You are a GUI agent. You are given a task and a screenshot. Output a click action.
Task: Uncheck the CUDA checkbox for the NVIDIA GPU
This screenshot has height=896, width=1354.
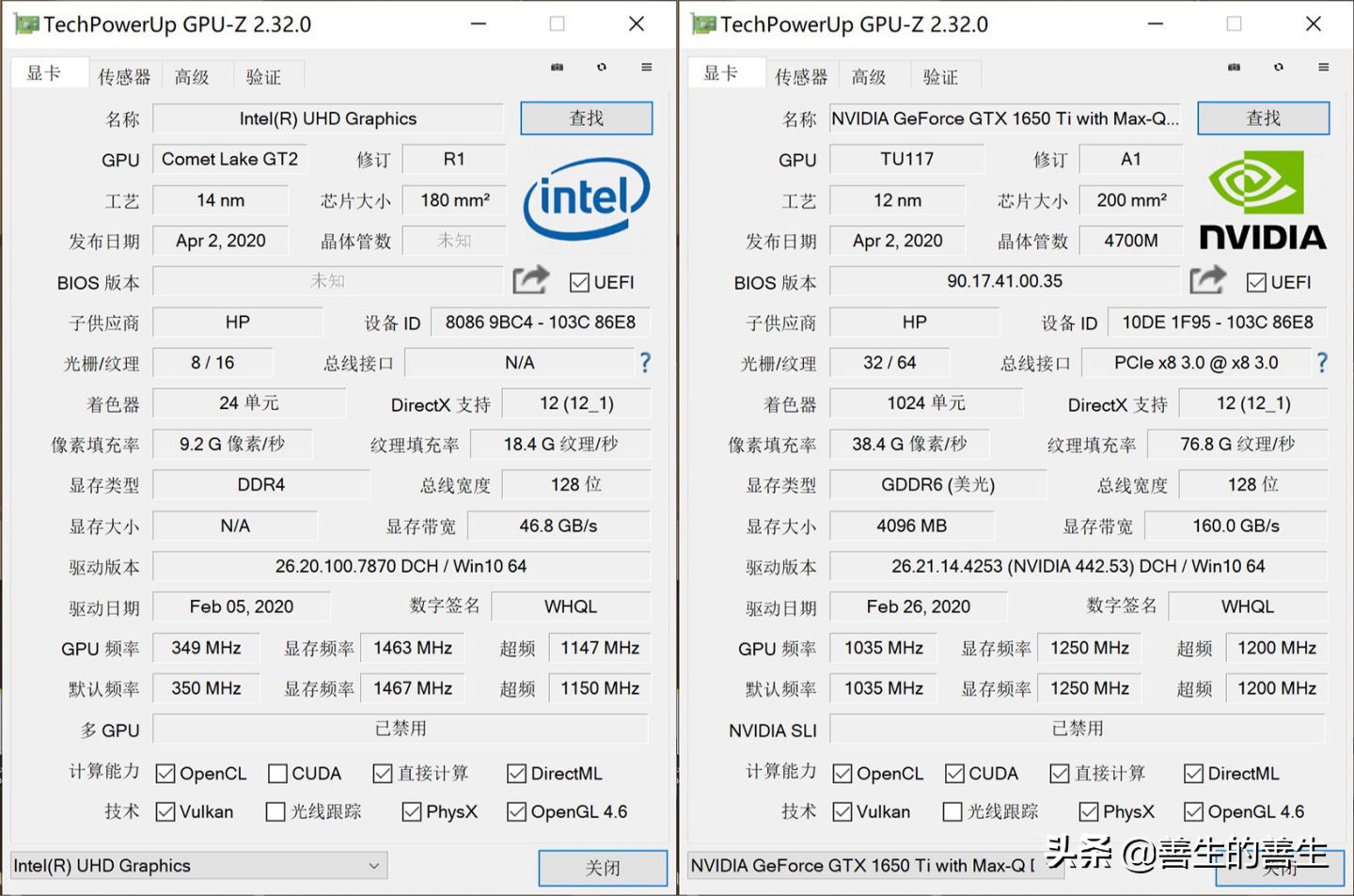coord(953,773)
